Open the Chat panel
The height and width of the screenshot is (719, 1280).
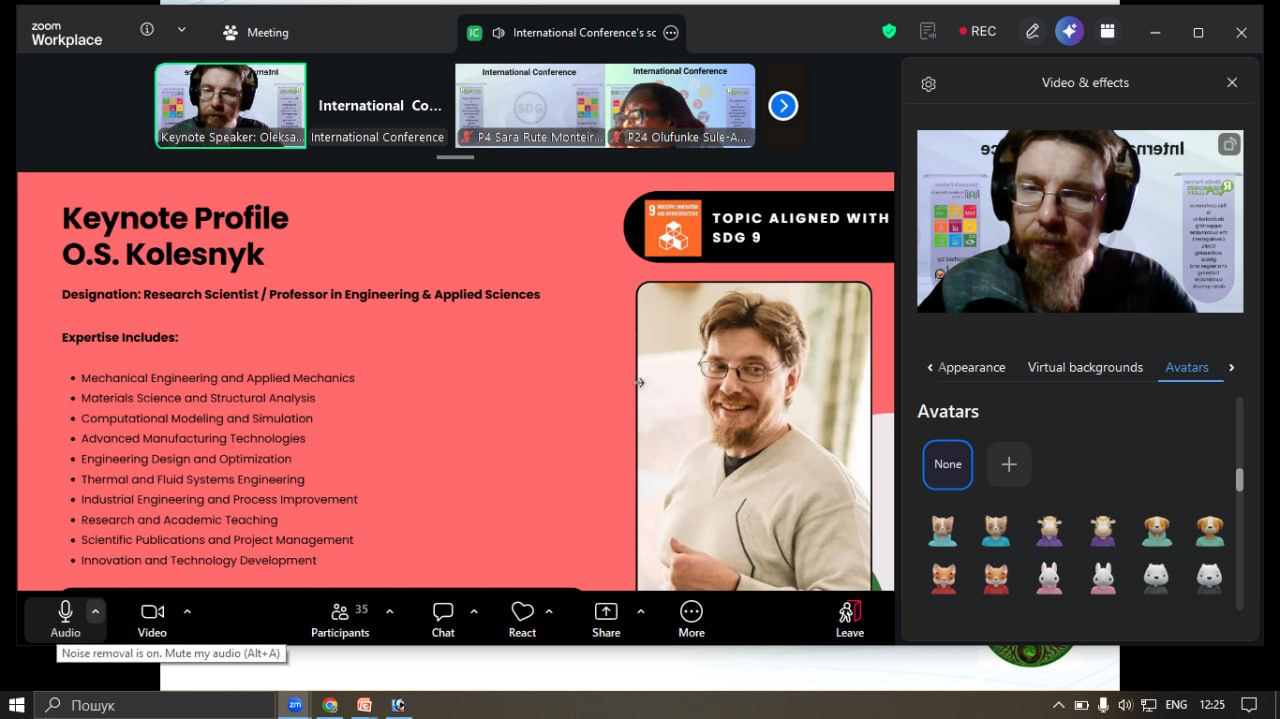point(443,618)
